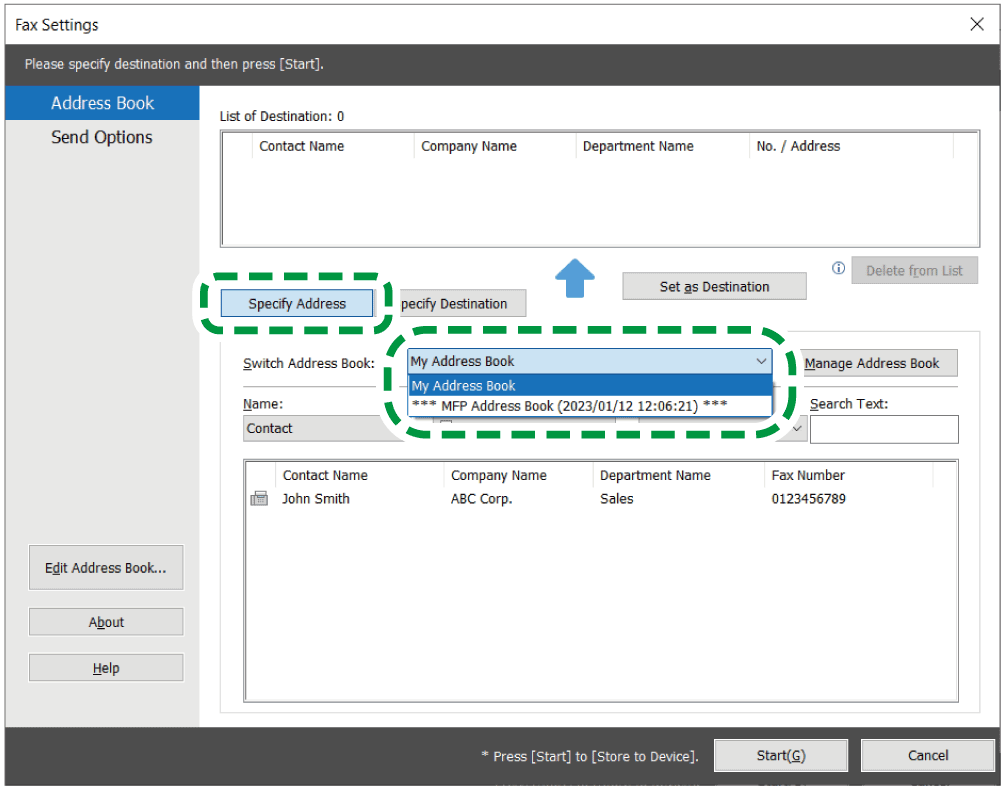This screenshot has width=1005, height=788.
Task: Click the info icon near Delete from List
Action: point(838,268)
